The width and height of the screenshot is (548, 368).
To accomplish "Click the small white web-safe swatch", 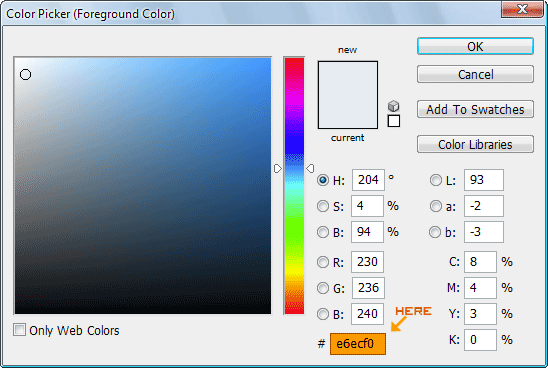I will coord(394,121).
